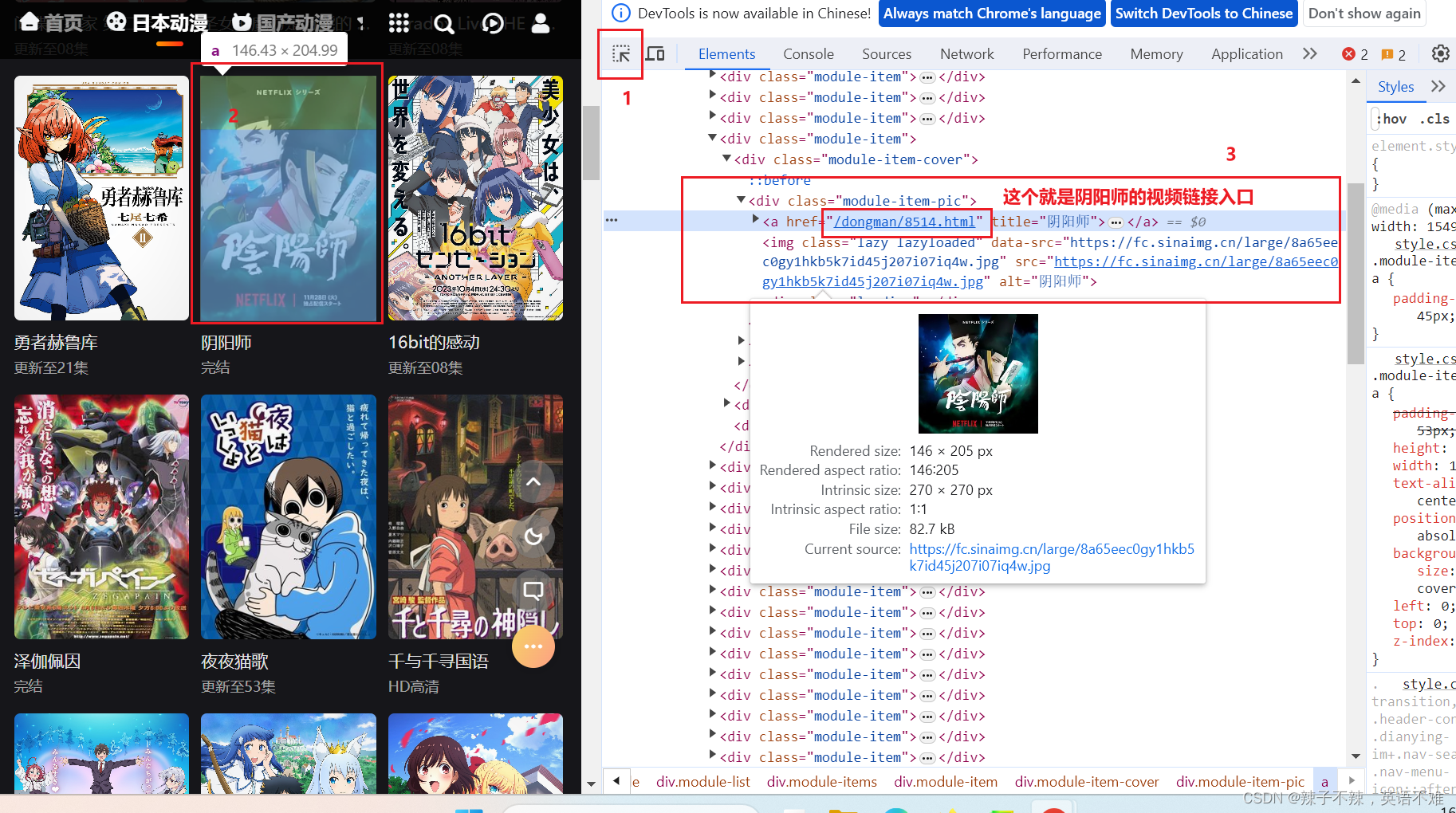Open the 勇者赫鲁库 poster thumbnail

coord(101,198)
